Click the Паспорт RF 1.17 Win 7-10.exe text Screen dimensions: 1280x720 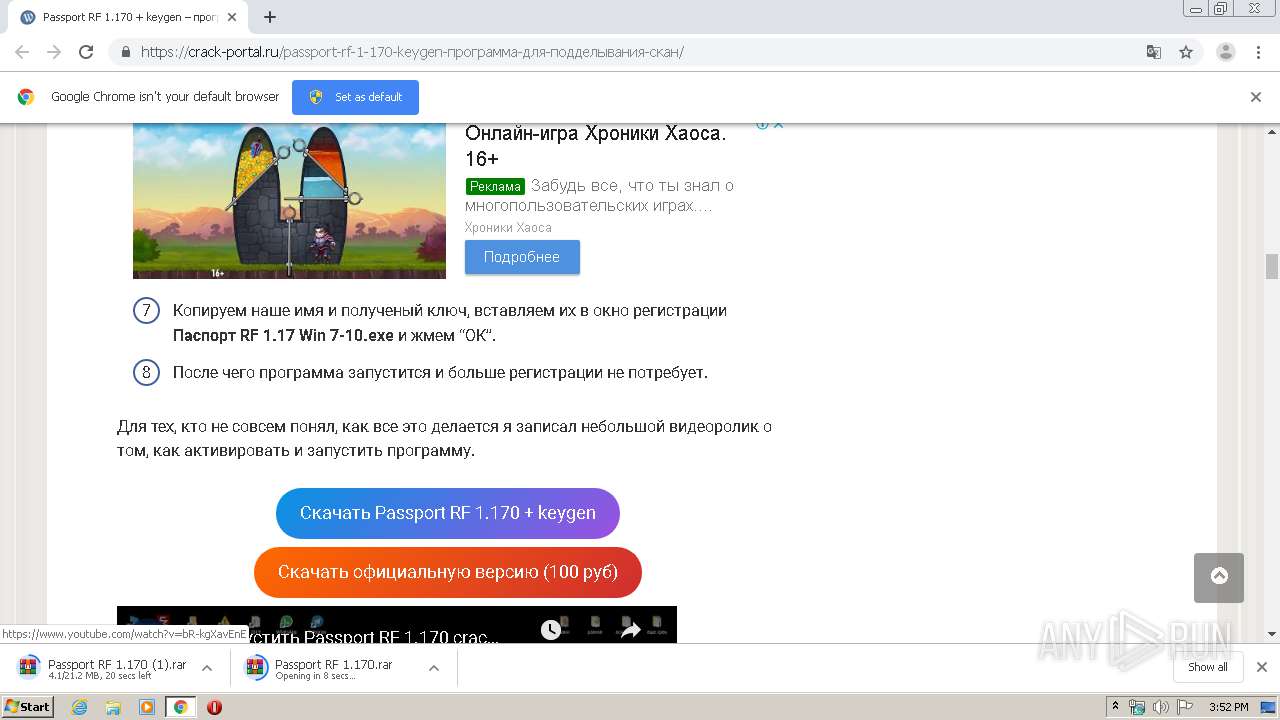click(283, 335)
